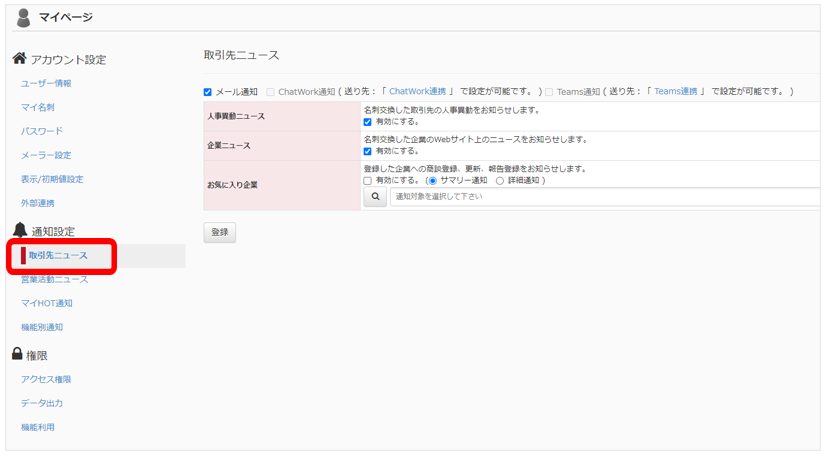
Task: Toggle the メール通知 checkbox
Action: point(208,92)
